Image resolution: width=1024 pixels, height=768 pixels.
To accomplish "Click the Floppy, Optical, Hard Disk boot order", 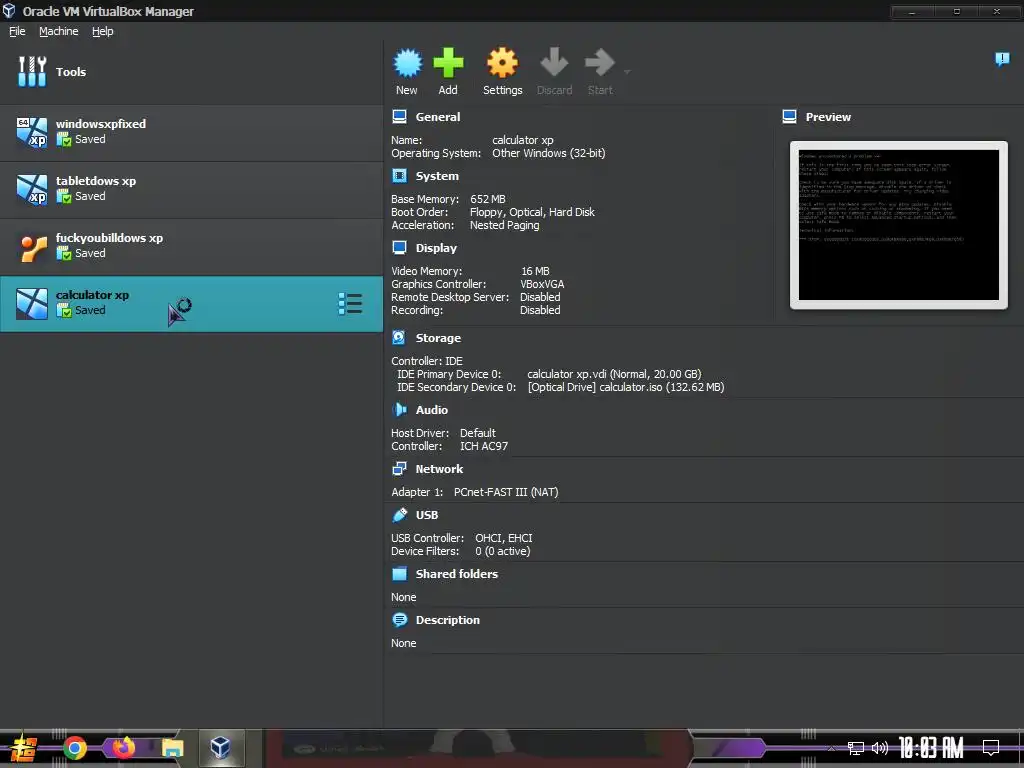I will [532, 212].
